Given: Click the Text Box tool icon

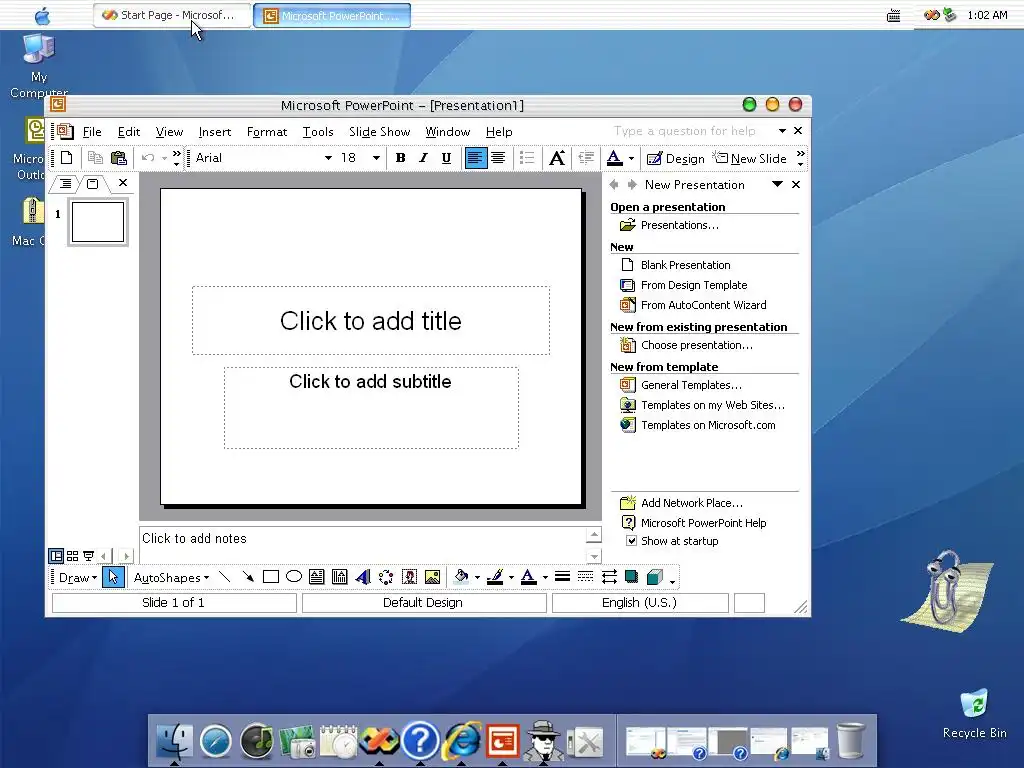Looking at the screenshot, I should coord(317,577).
